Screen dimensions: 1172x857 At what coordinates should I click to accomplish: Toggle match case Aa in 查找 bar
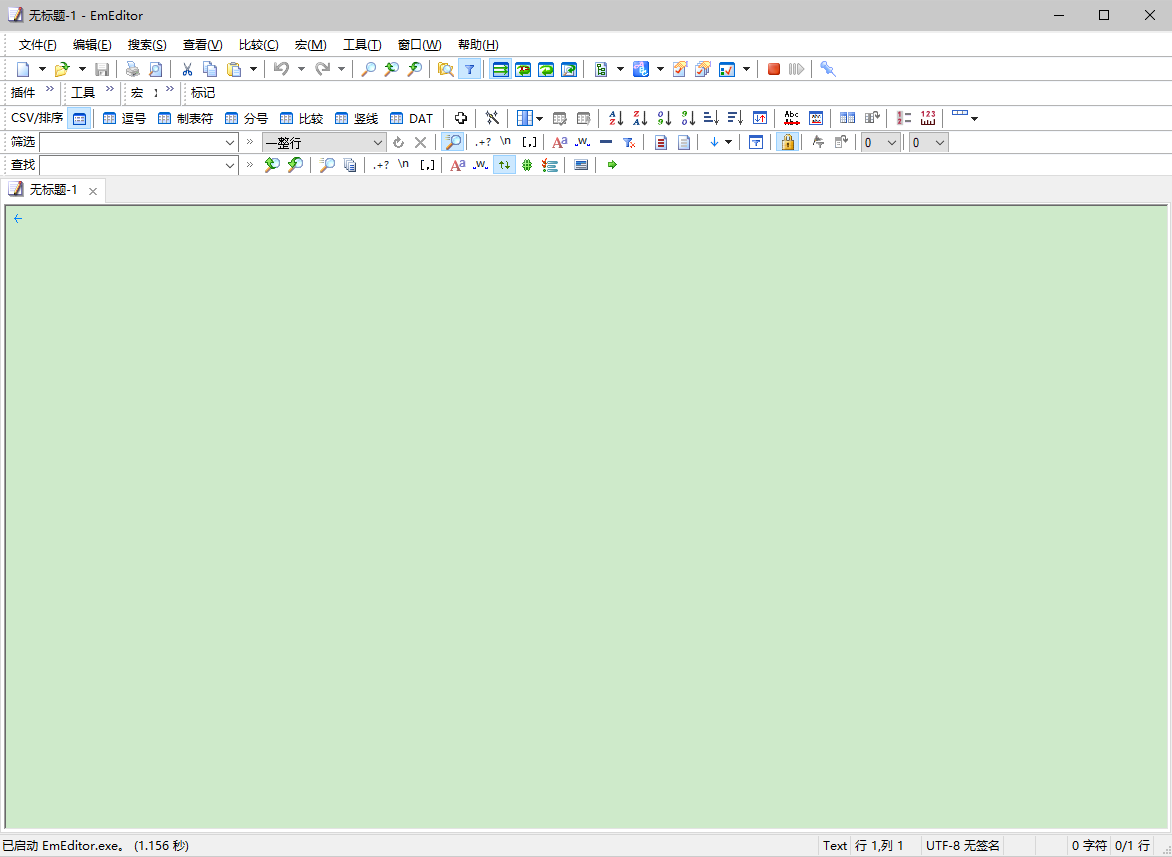(x=457, y=165)
